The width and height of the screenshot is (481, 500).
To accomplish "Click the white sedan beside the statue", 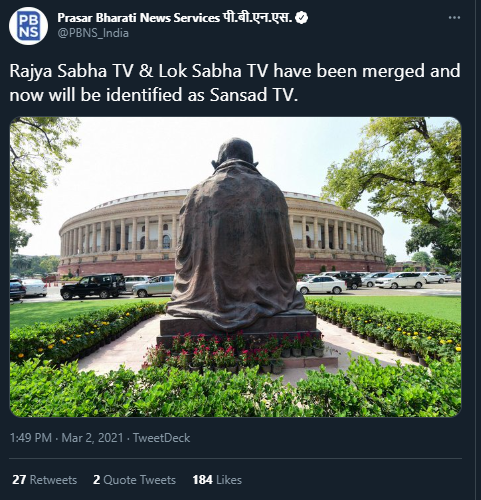I will pos(321,285).
